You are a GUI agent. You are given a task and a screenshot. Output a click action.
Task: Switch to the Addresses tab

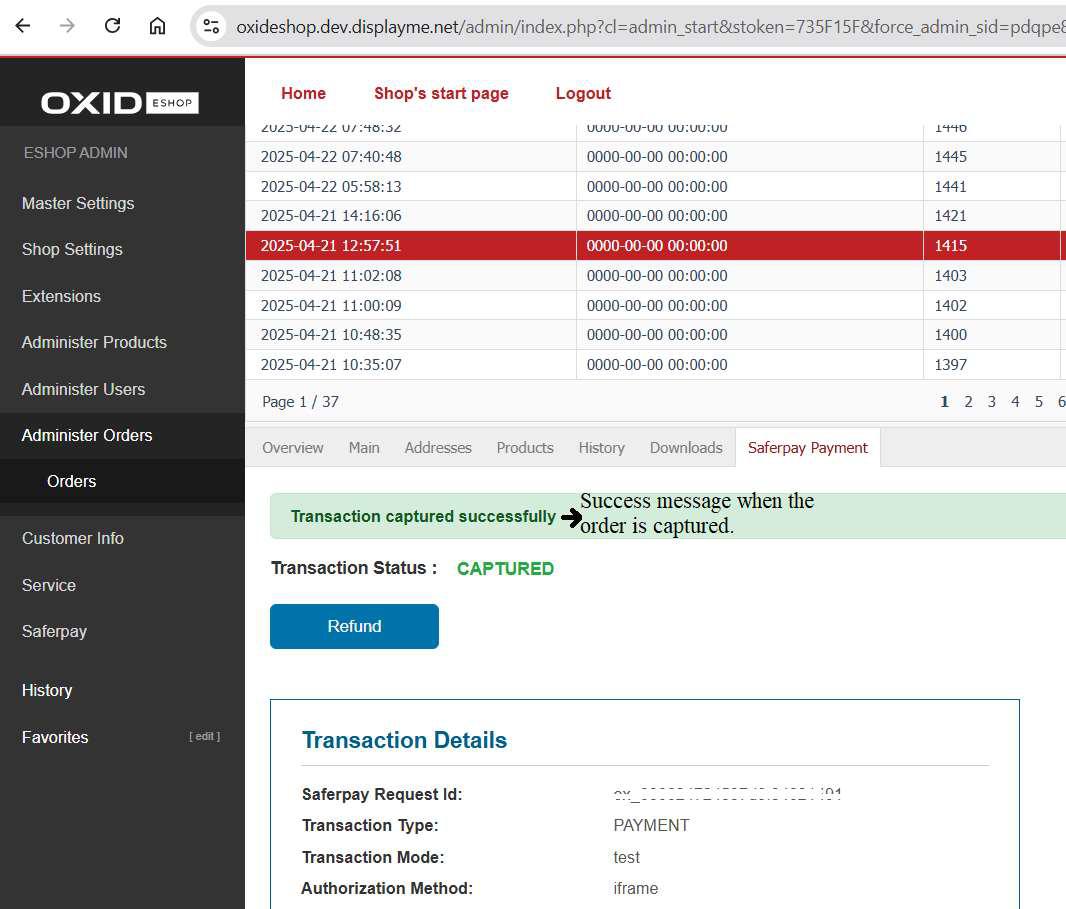[438, 448]
